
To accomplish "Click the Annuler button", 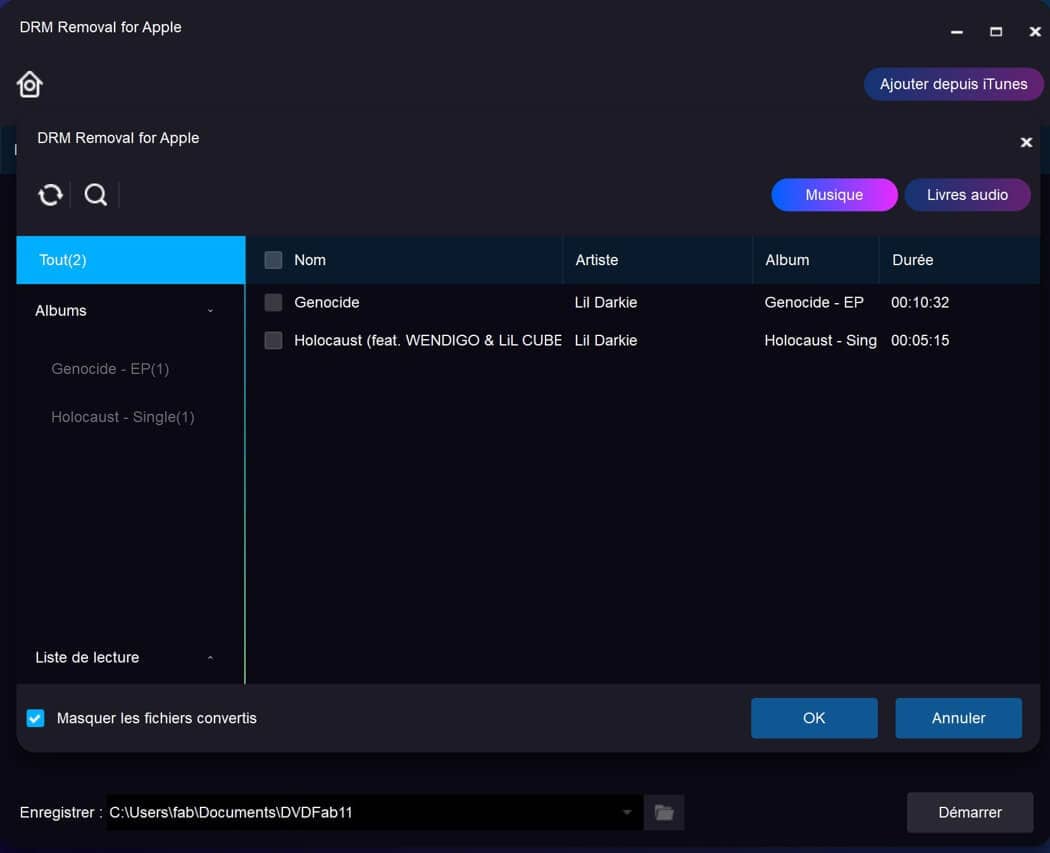I will (958, 718).
